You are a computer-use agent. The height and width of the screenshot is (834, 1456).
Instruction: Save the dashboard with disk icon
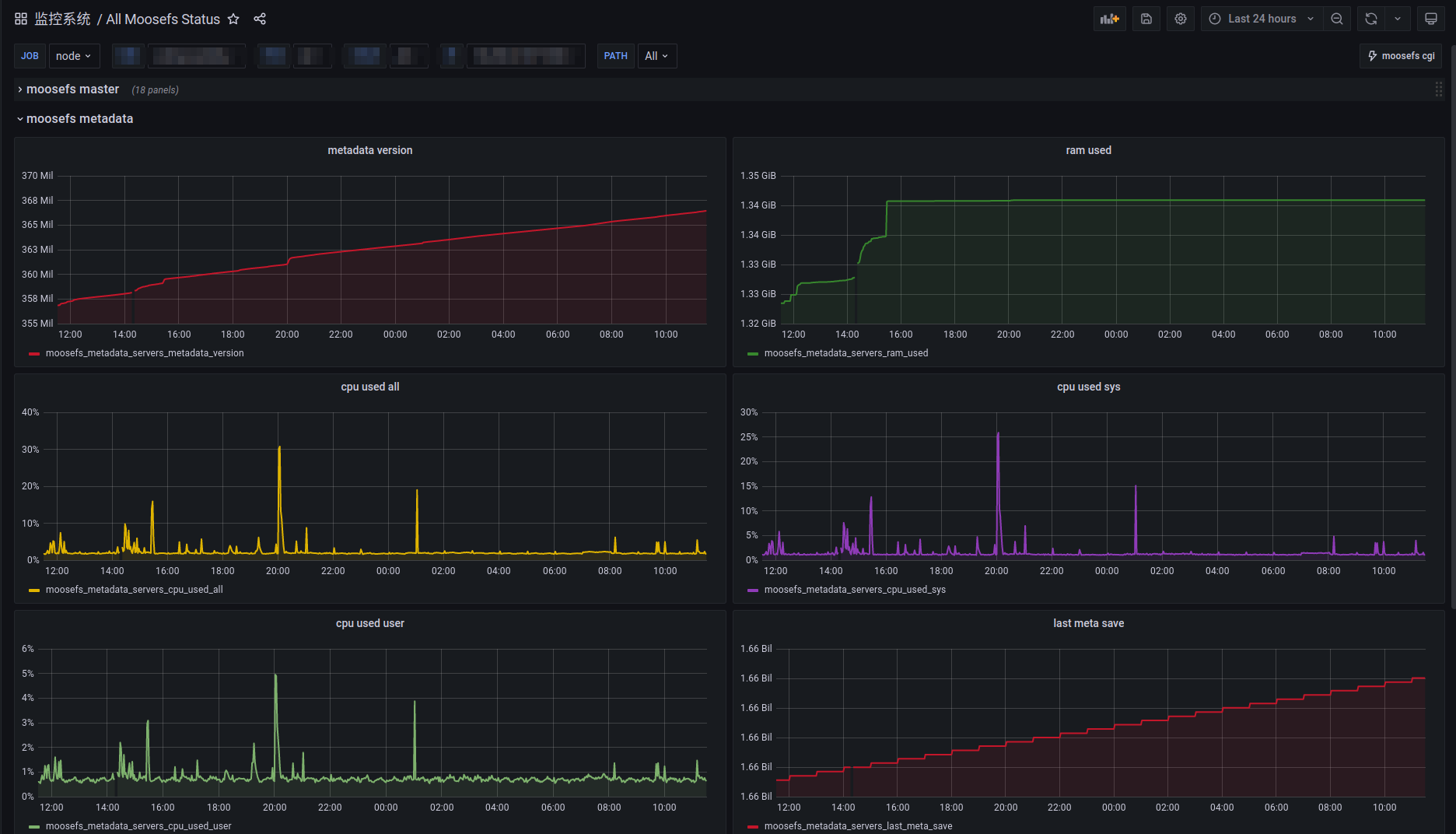[x=1146, y=19]
